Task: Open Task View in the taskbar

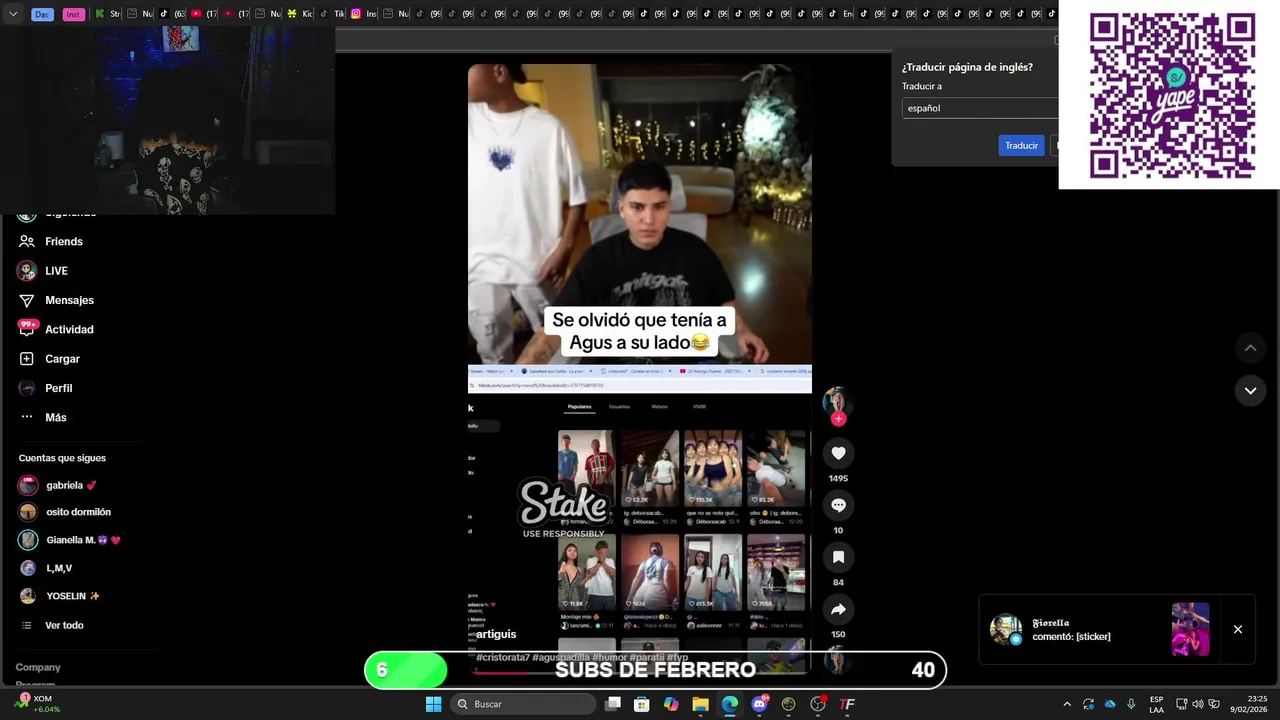Action: pos(613,704)
